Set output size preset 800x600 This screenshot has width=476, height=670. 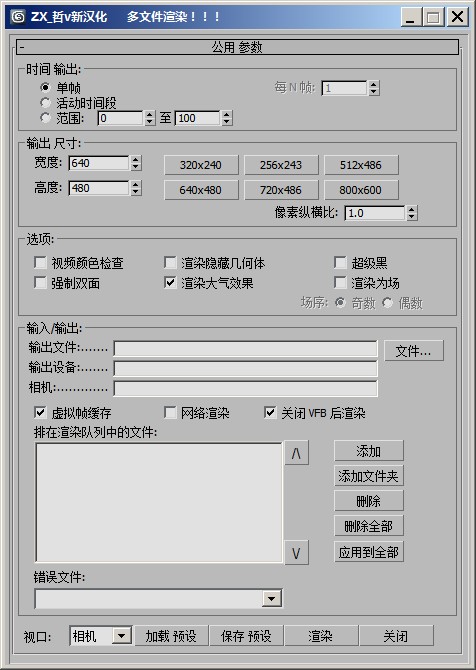pos(361,190)
